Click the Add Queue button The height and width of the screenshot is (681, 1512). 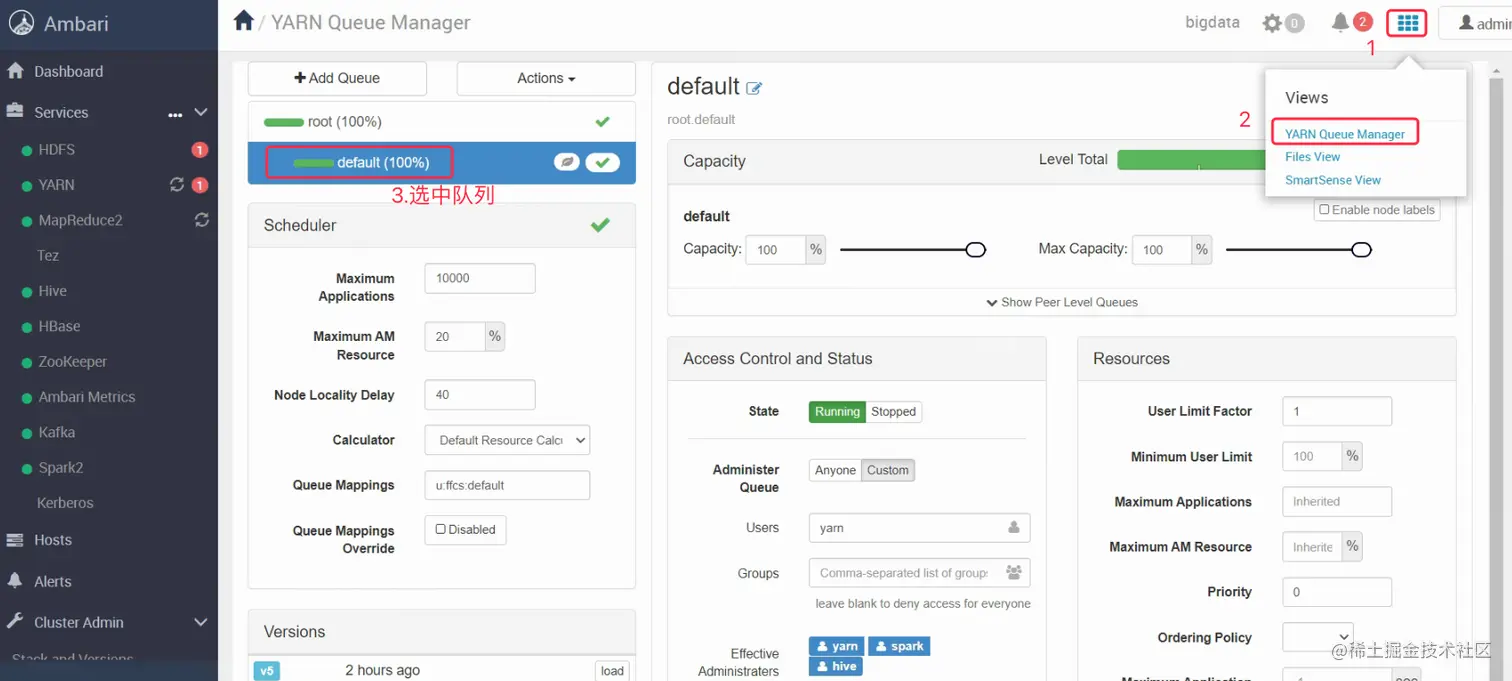[x=337, y=78]
